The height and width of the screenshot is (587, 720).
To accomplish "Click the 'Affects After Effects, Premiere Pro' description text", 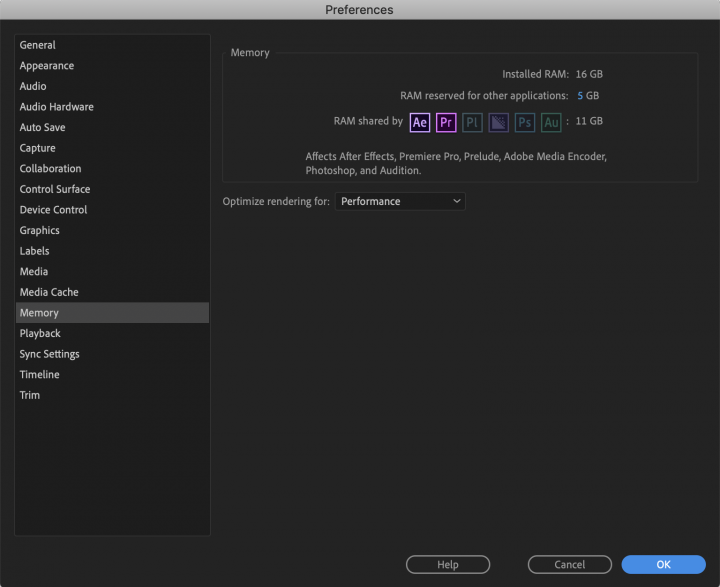I will pyautogui.click(x=456, y=163).
